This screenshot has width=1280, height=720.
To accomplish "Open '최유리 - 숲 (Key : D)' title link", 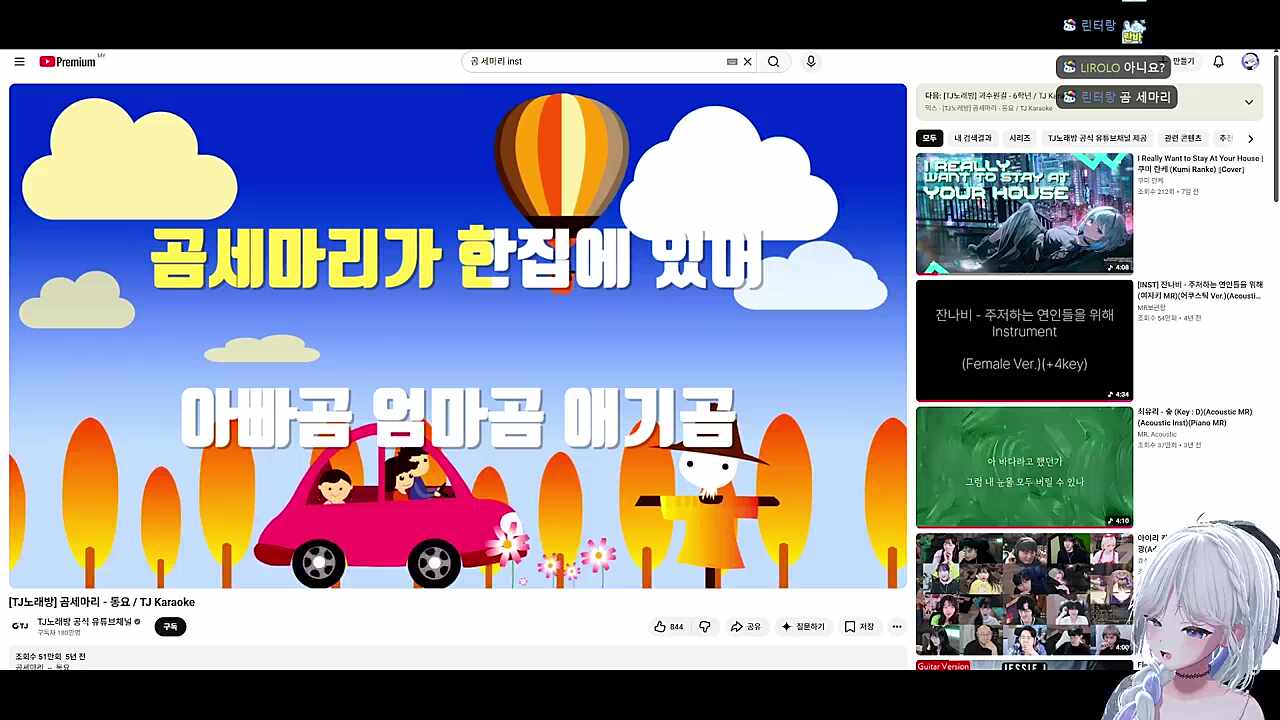I will click(x=1195, y=418).
